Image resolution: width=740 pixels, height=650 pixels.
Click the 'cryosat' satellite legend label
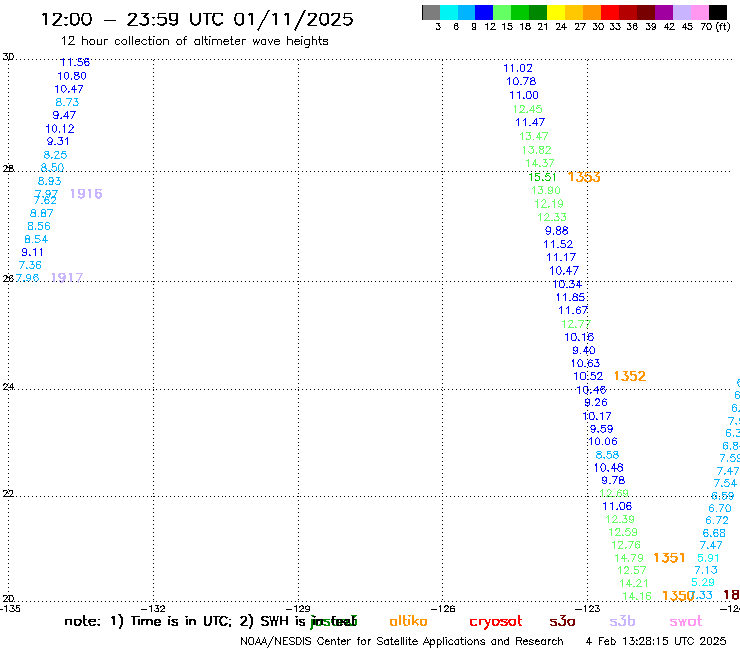click(x=496, y=621)
